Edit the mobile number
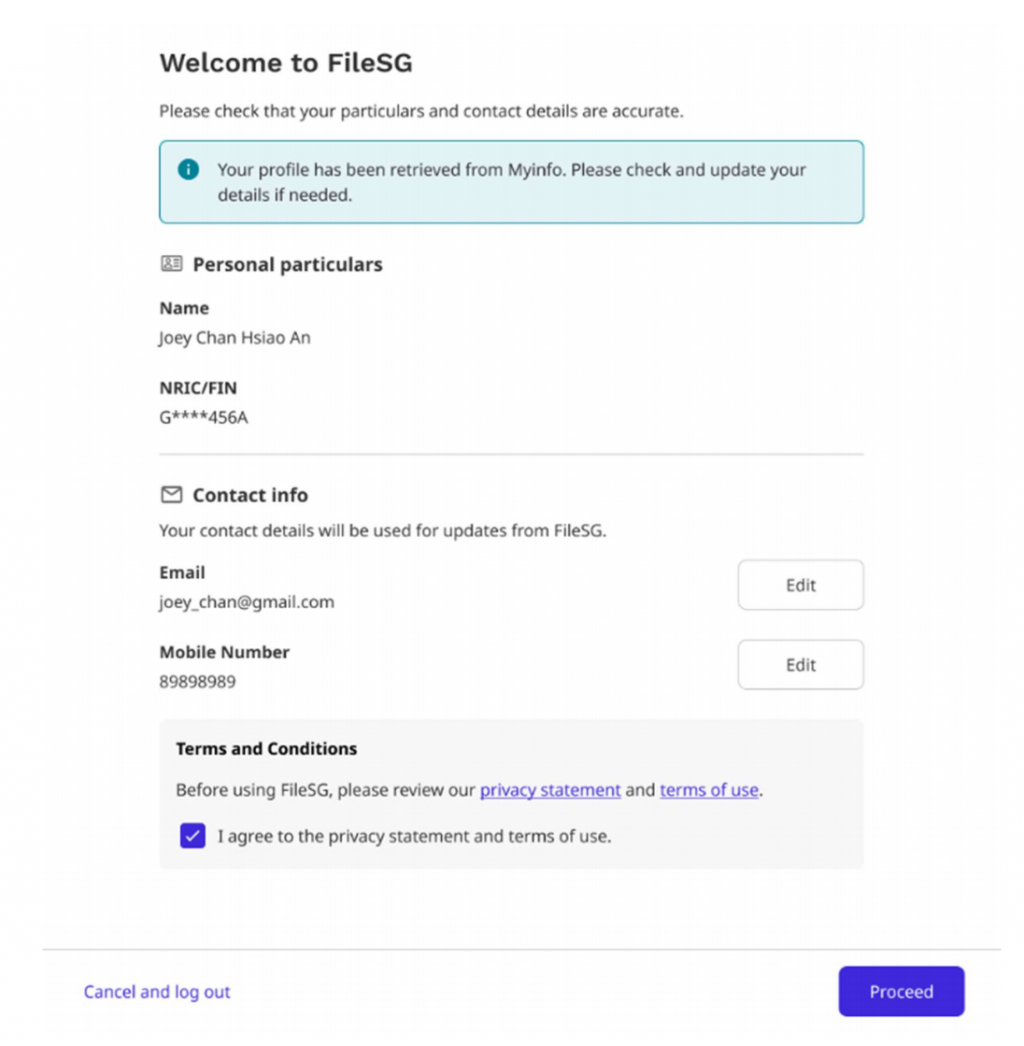The height and width of the screenshot is (1046, 1024). click(x=800, y=665)
